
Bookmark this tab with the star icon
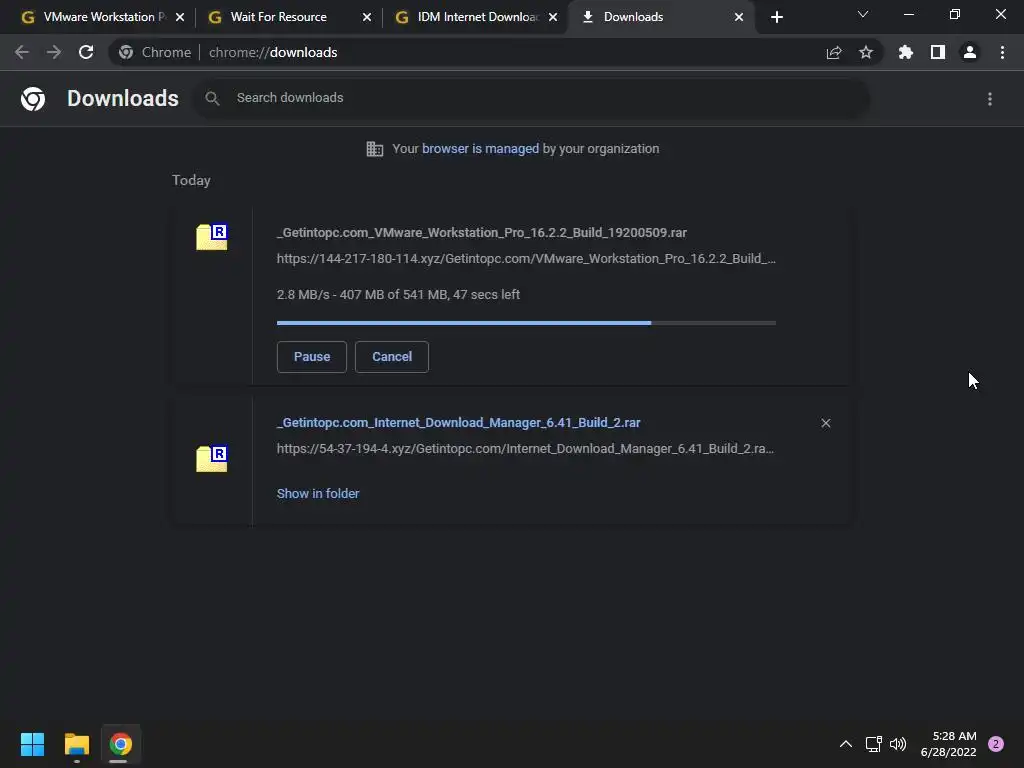click(x=866, y=52)
